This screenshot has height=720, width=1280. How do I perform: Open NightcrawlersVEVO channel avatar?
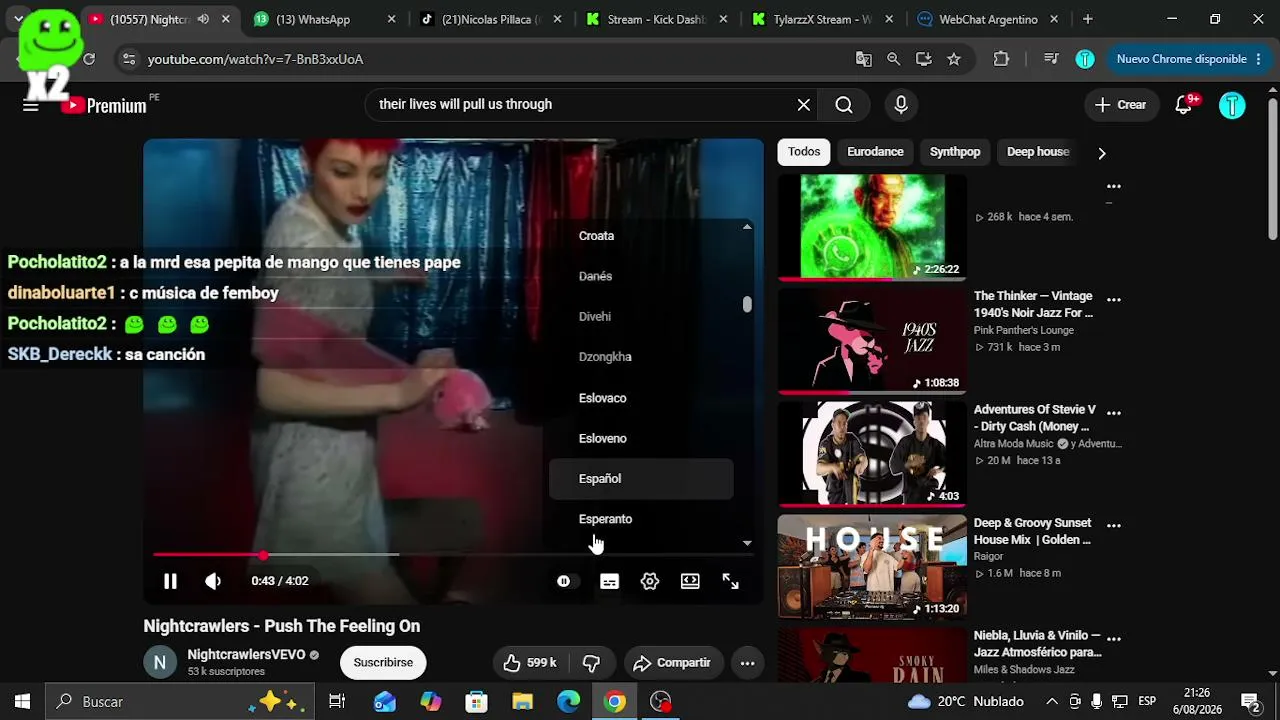point(160,662)
